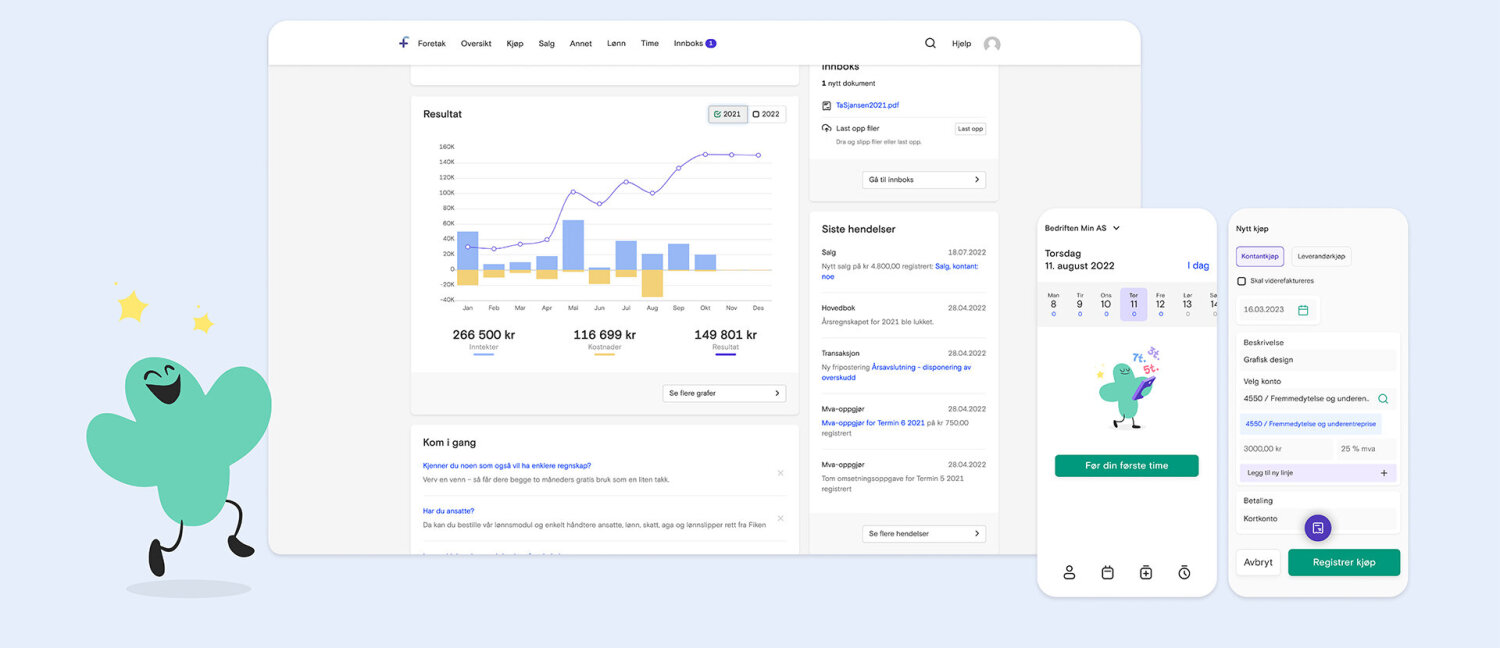The width and height of the screenshot is (1500, 648).
Task: Open search with the magnifier icon
Action: click(930, 43)
